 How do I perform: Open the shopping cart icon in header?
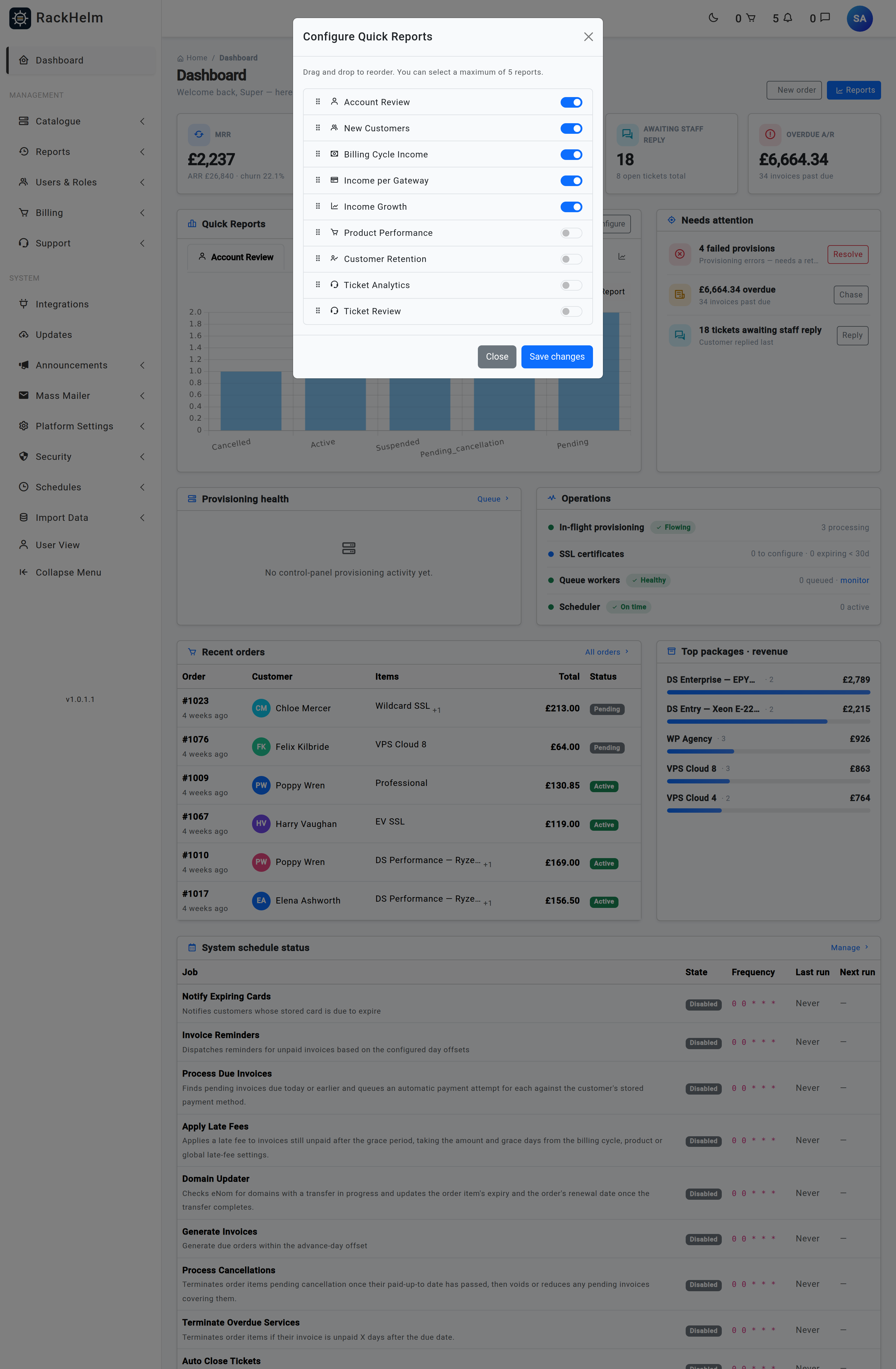[x=750, y=18]
